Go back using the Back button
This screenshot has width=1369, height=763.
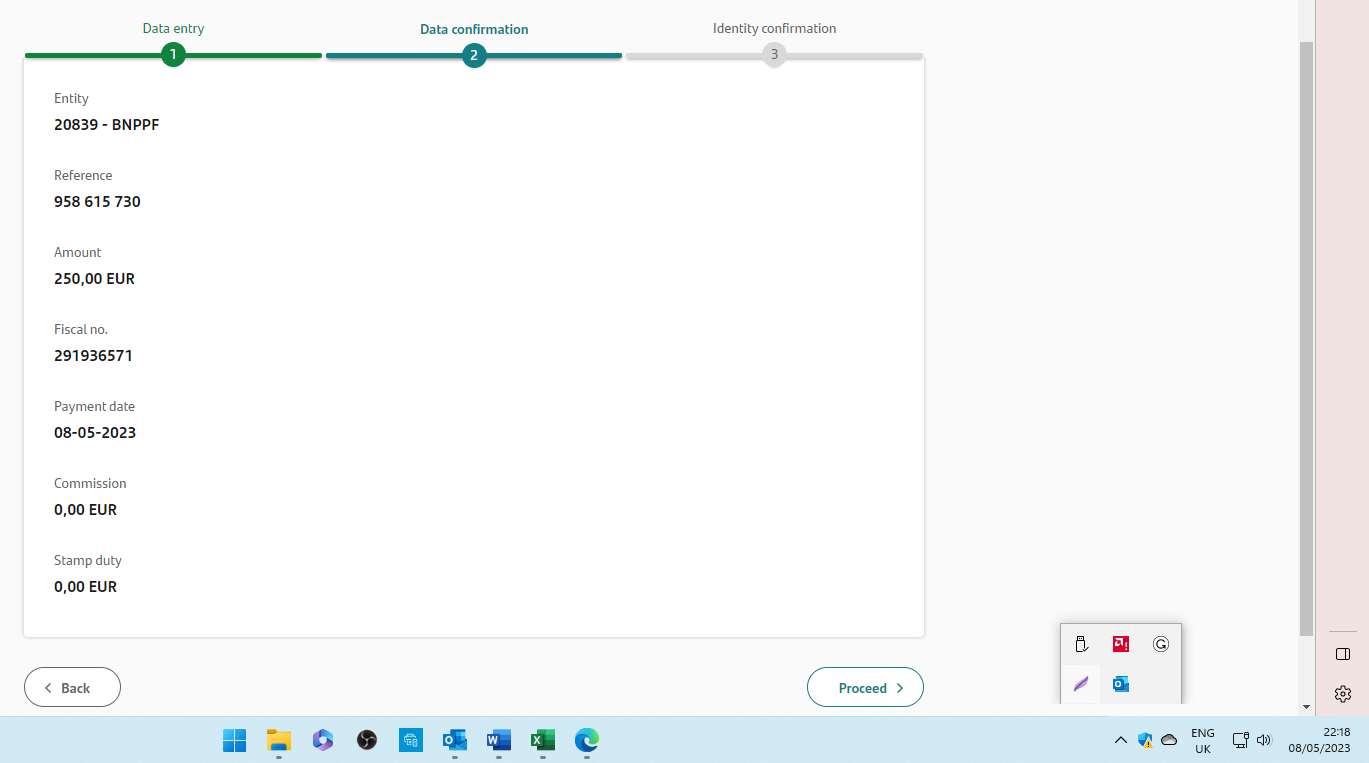point(72,687)
